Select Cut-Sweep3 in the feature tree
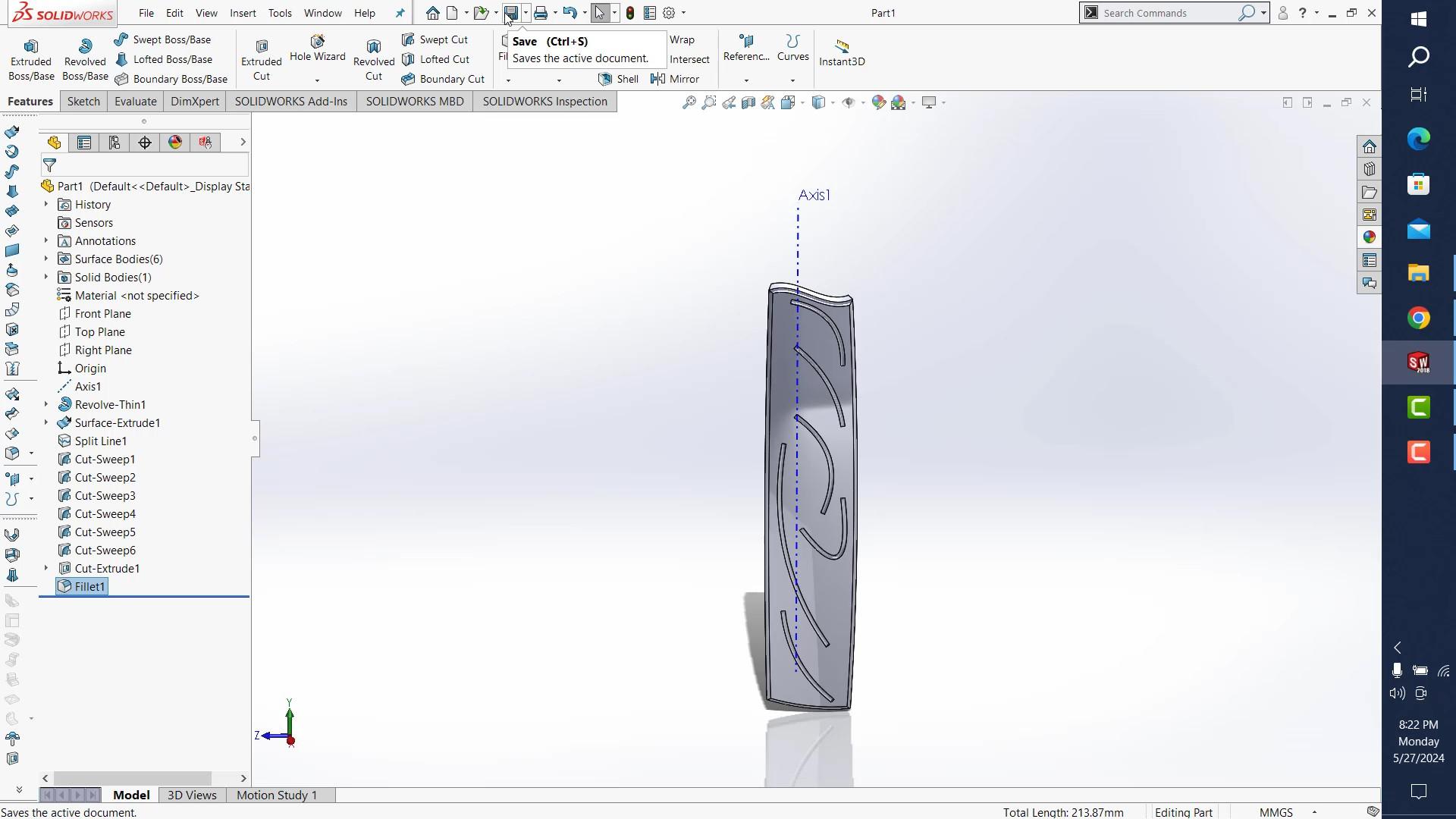The width and height of the screenshot is (1456, 819). pyautogui.click(x=105, y=496)
